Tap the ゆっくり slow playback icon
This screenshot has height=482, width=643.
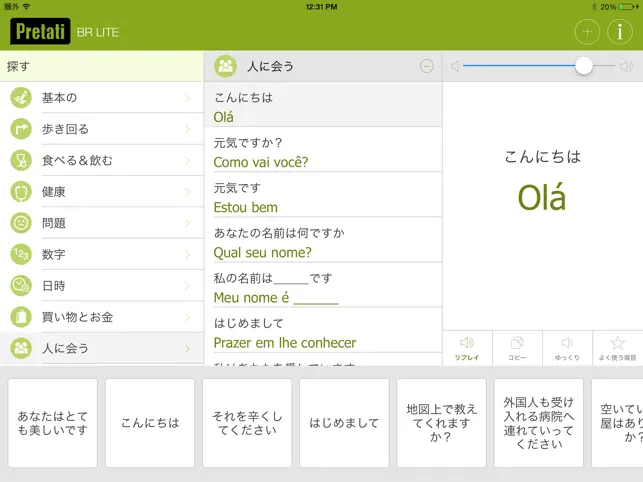coord(567,343)
